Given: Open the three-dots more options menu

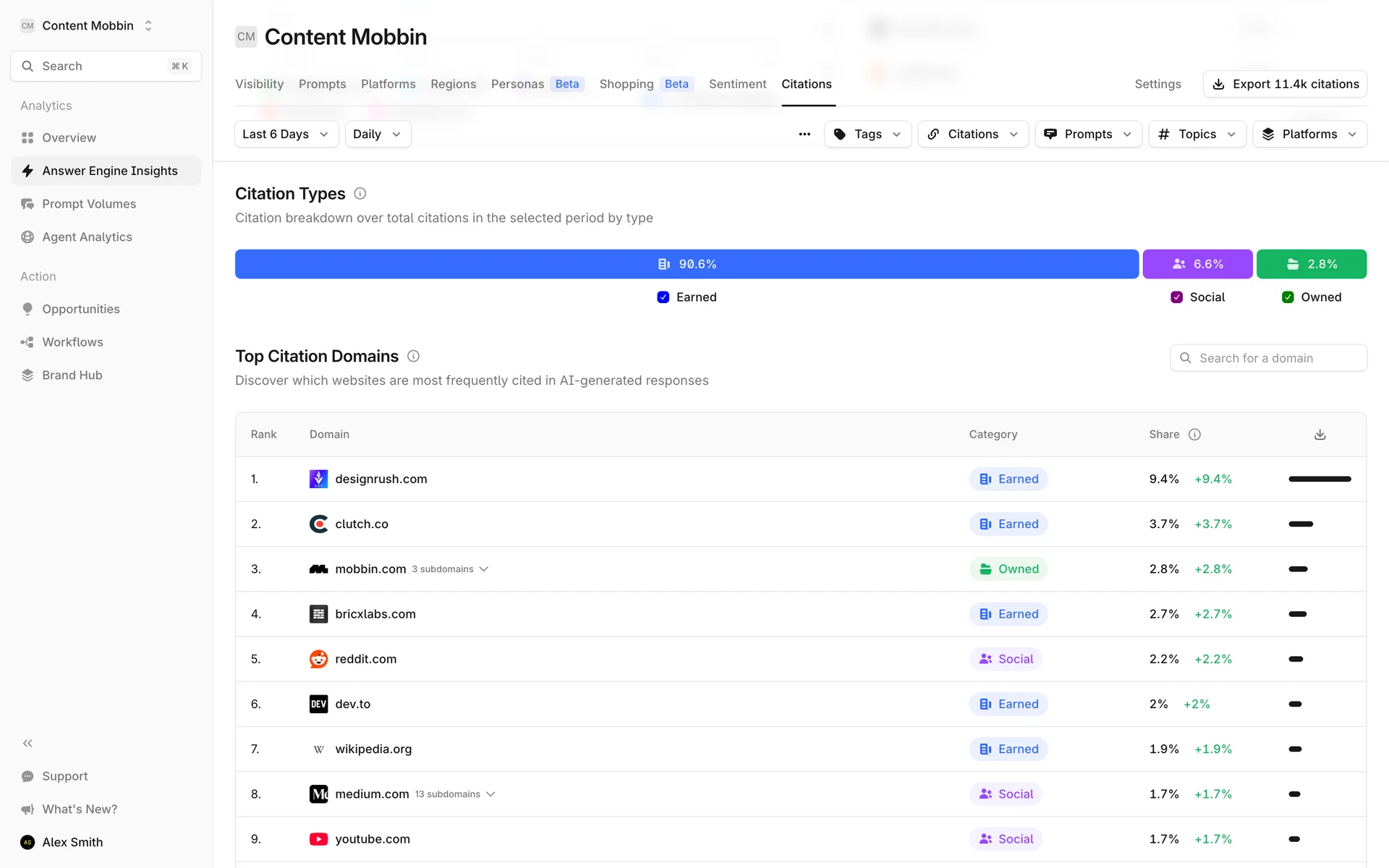Looking at the screenshot, I should [x=804, y=135].
